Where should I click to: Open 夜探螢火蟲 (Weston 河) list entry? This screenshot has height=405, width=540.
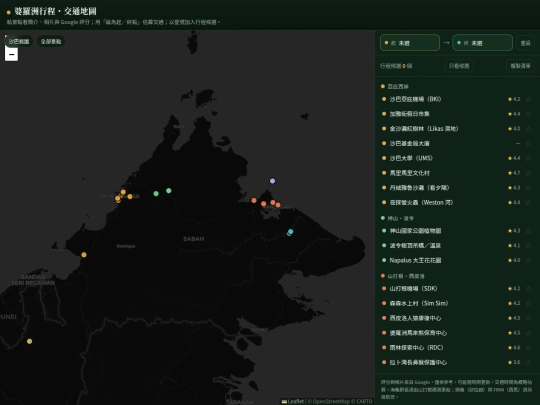point(456,202)
